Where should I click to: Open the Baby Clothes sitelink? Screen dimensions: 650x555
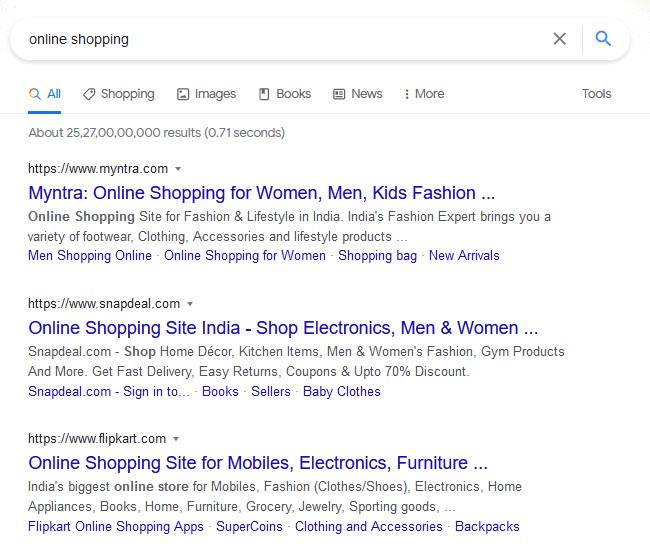(342, 392)
